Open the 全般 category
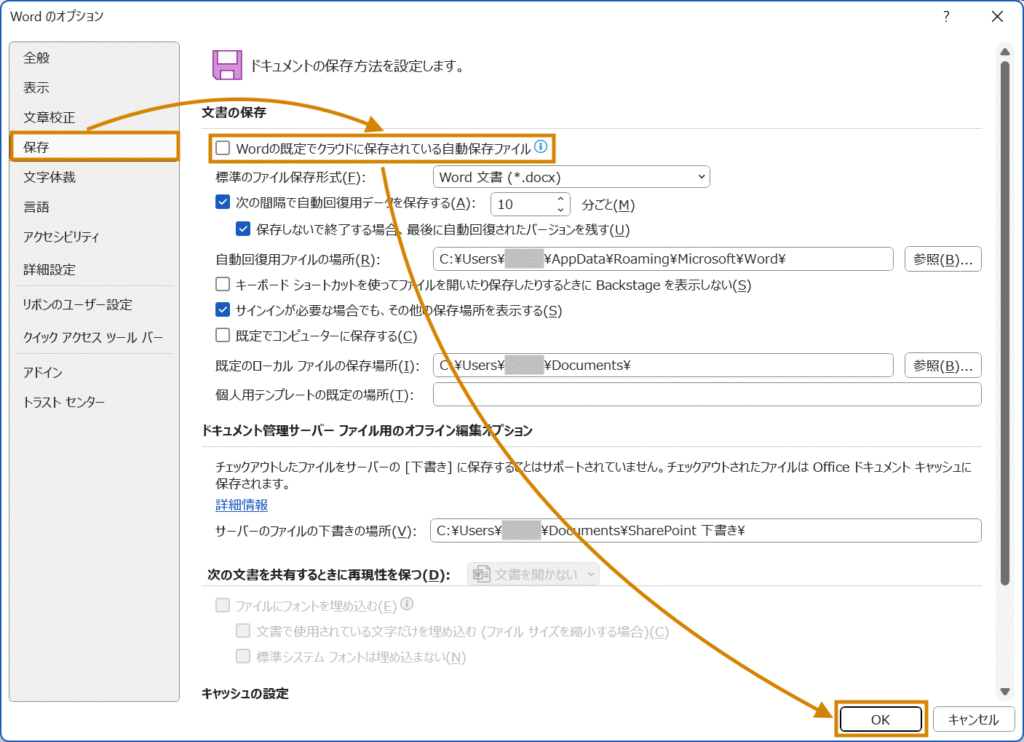This screenshot has width=1024, height=742. click(x=95, y=57)
